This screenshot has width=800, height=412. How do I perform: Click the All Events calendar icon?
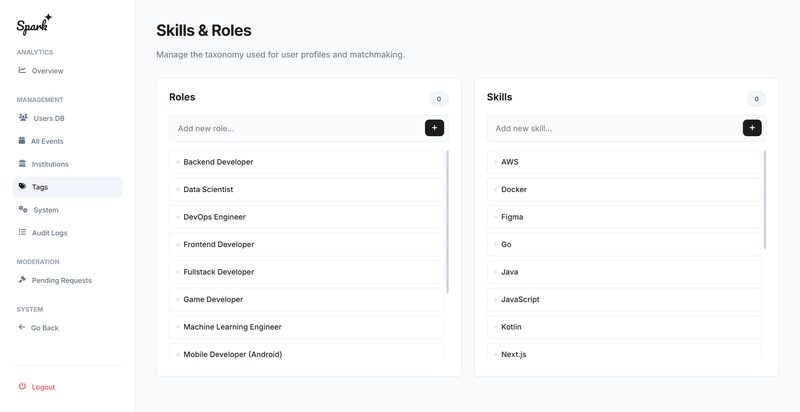click(22, 141)
